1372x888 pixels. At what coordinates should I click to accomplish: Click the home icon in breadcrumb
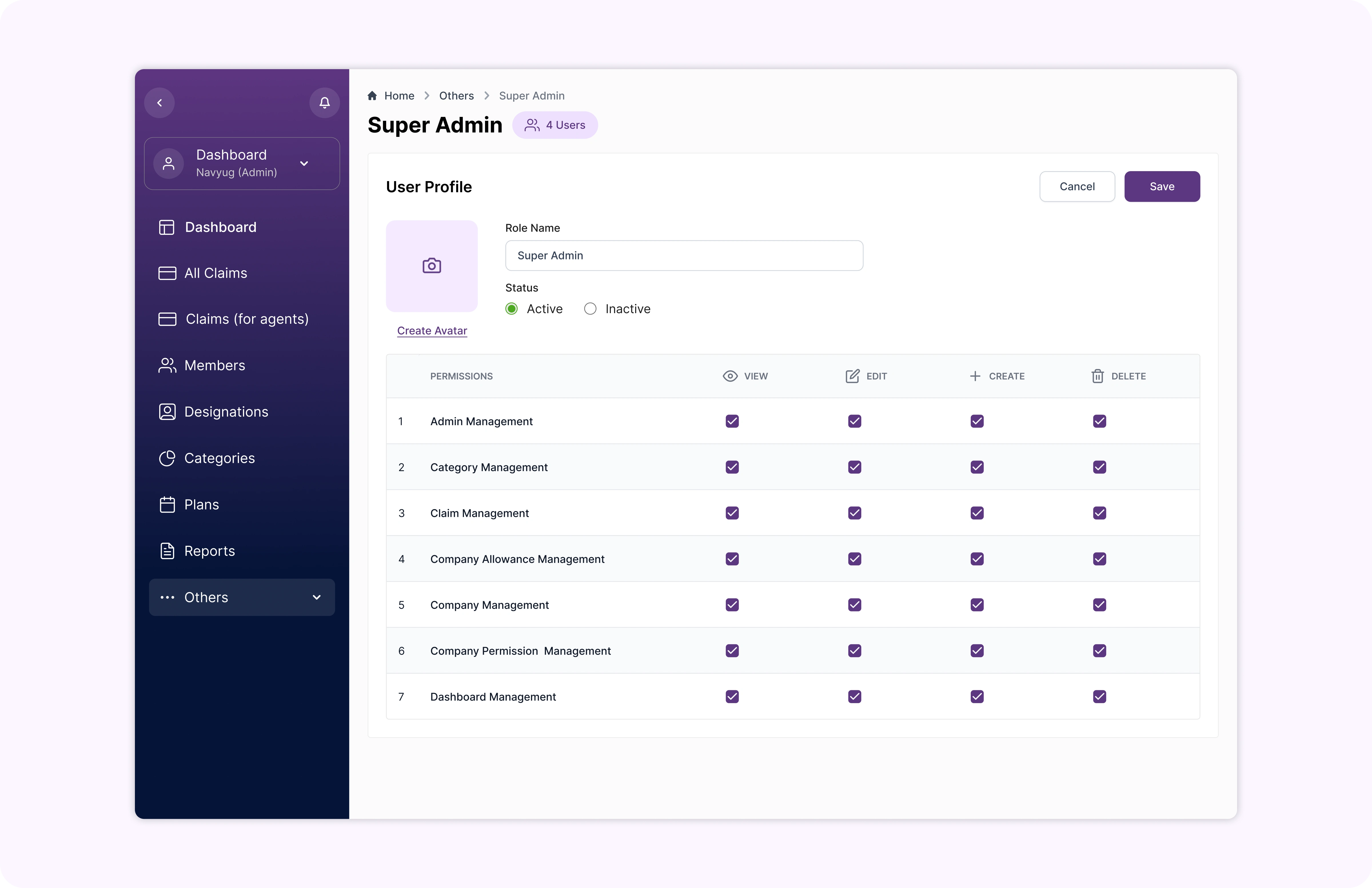click(372, 96)
